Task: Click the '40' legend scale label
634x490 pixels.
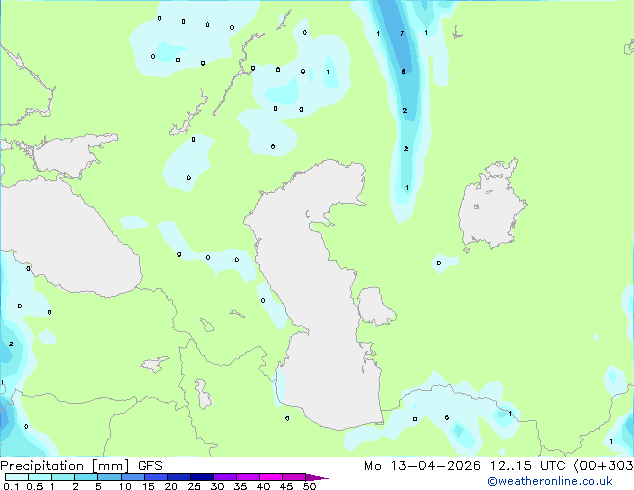Action: pos(263,486)
